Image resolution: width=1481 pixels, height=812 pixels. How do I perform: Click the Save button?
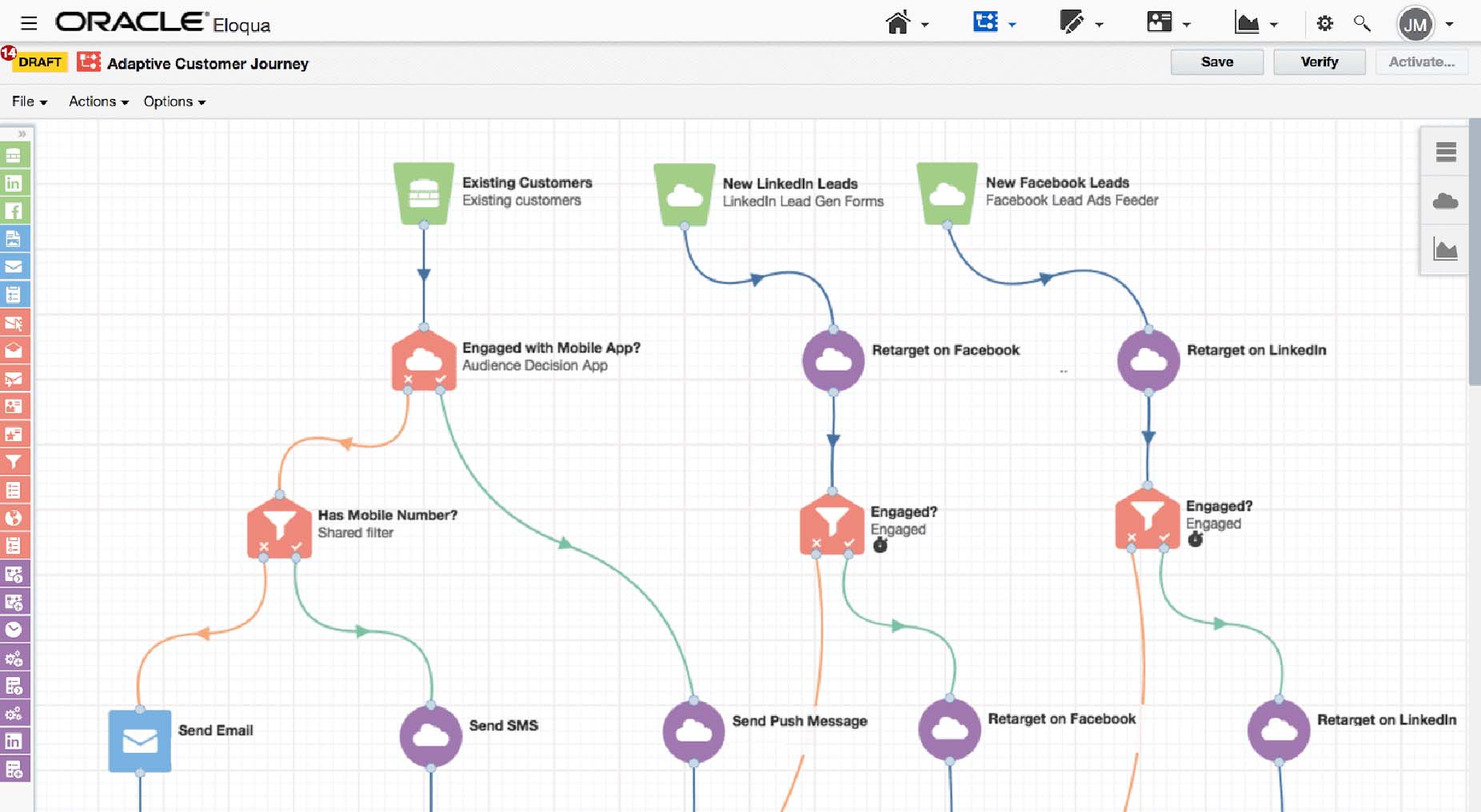coord(1216,62)
